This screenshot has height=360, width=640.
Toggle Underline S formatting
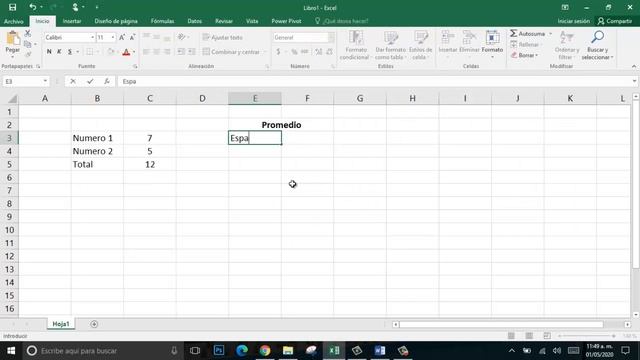70,52
